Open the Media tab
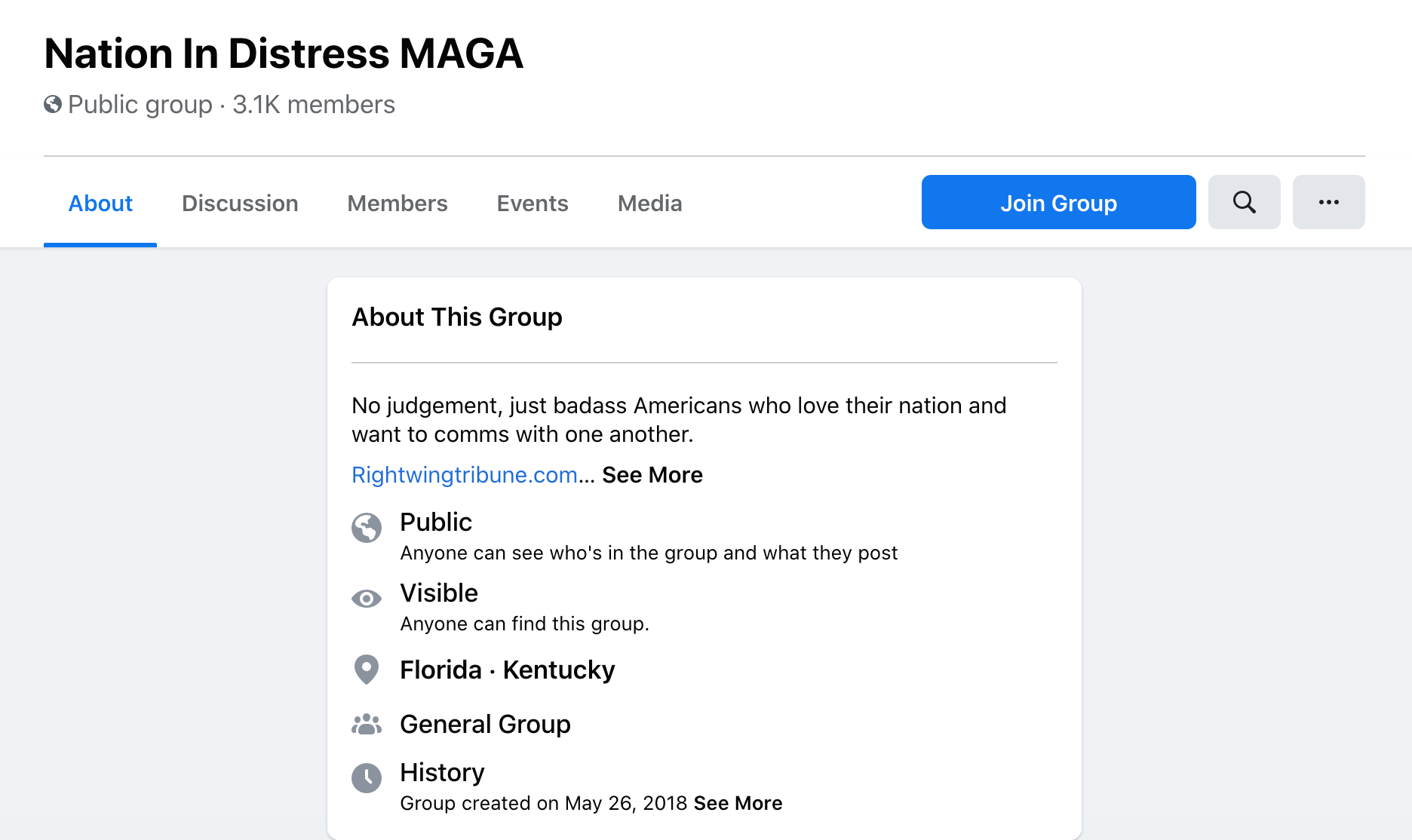Screen dimensions: 1412x840 [x=649, y=203]
